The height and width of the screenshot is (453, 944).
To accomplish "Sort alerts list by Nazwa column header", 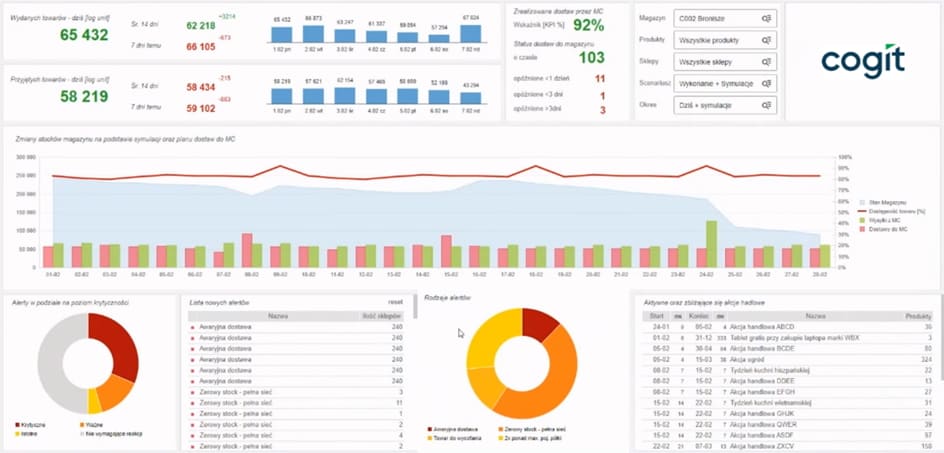I will tap(282, 316).
